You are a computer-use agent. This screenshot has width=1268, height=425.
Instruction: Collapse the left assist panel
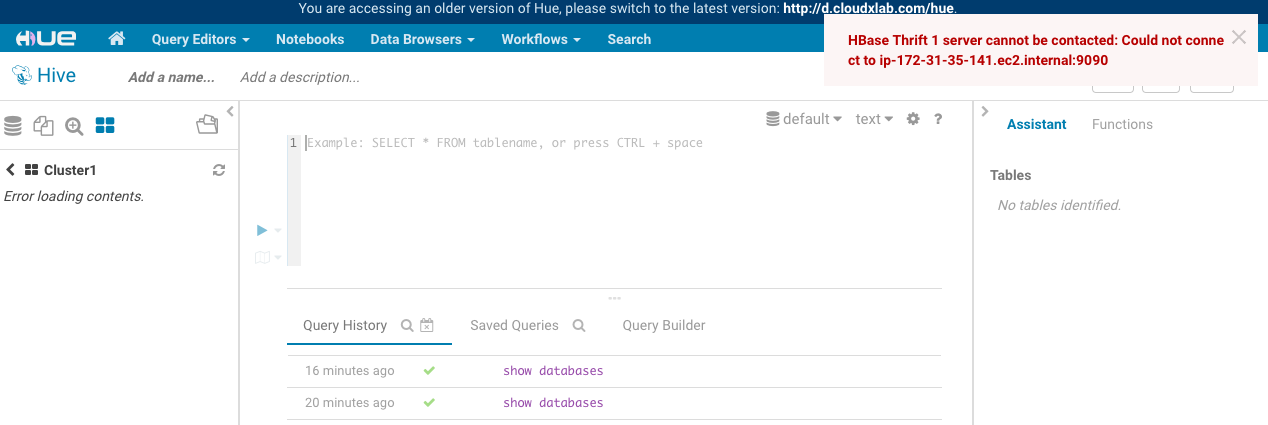pyautogui.click(x=230, y=111)
